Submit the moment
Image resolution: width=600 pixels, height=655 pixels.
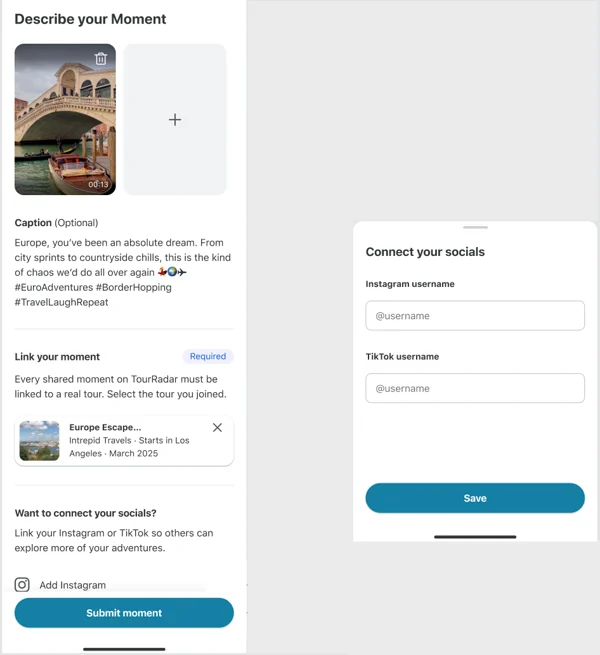(x=124, y=613)
